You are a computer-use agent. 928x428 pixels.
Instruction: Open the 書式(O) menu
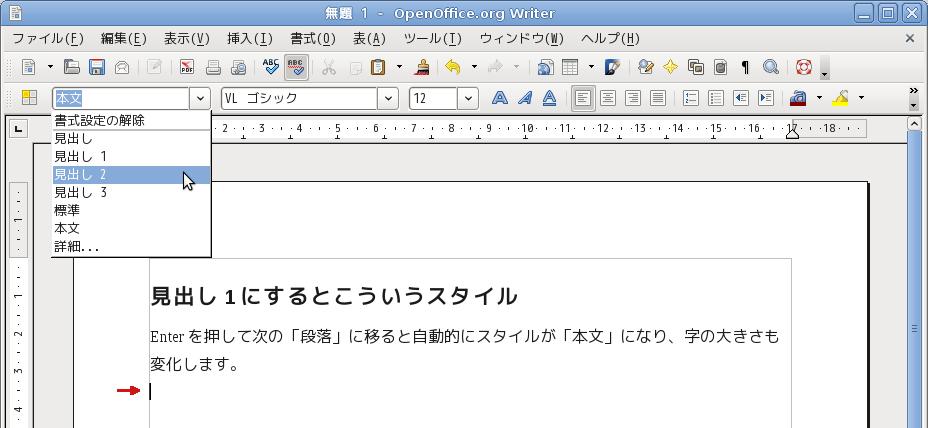point(313,39)
